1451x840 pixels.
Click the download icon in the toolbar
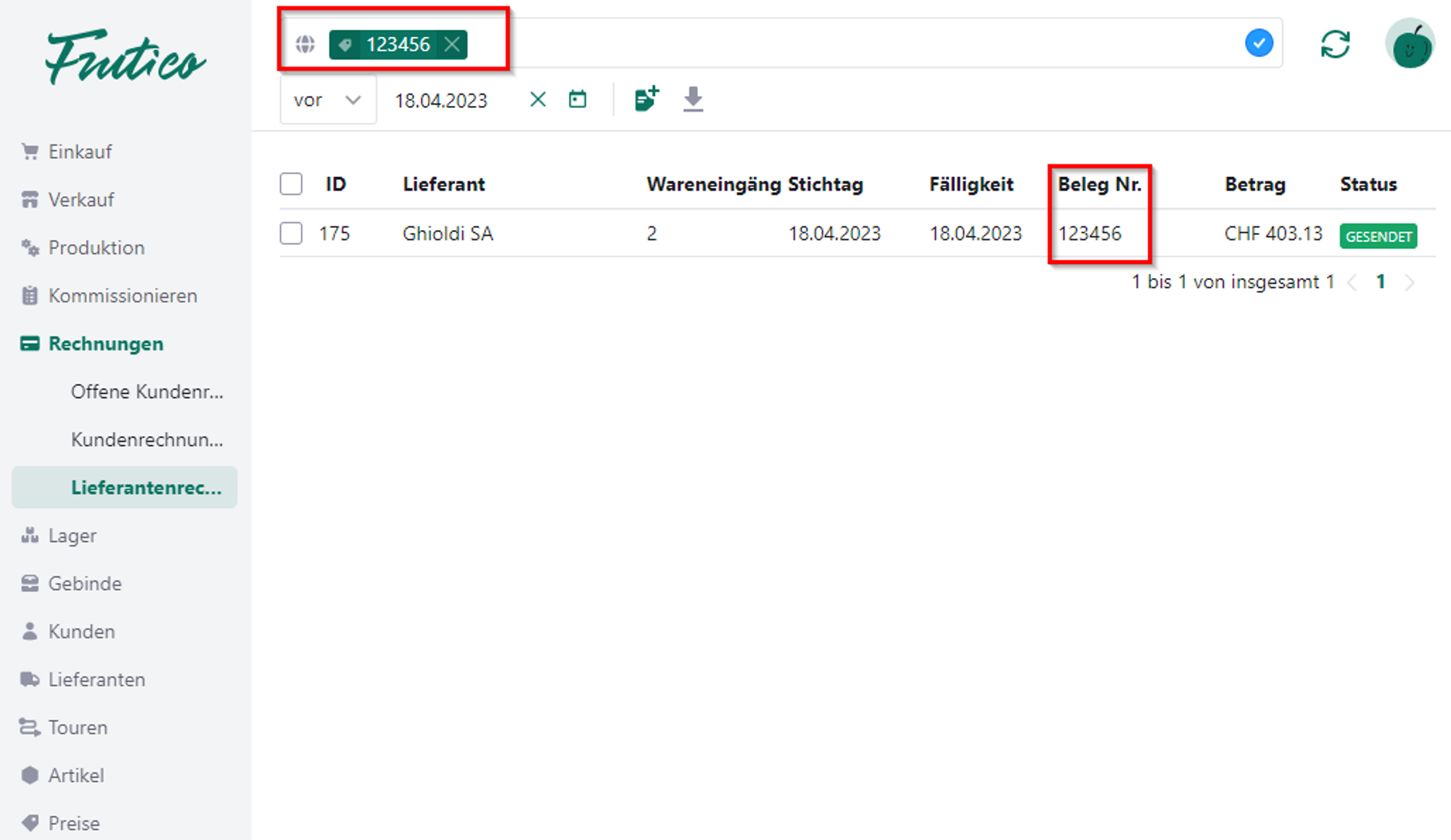[x=693, y=99]
